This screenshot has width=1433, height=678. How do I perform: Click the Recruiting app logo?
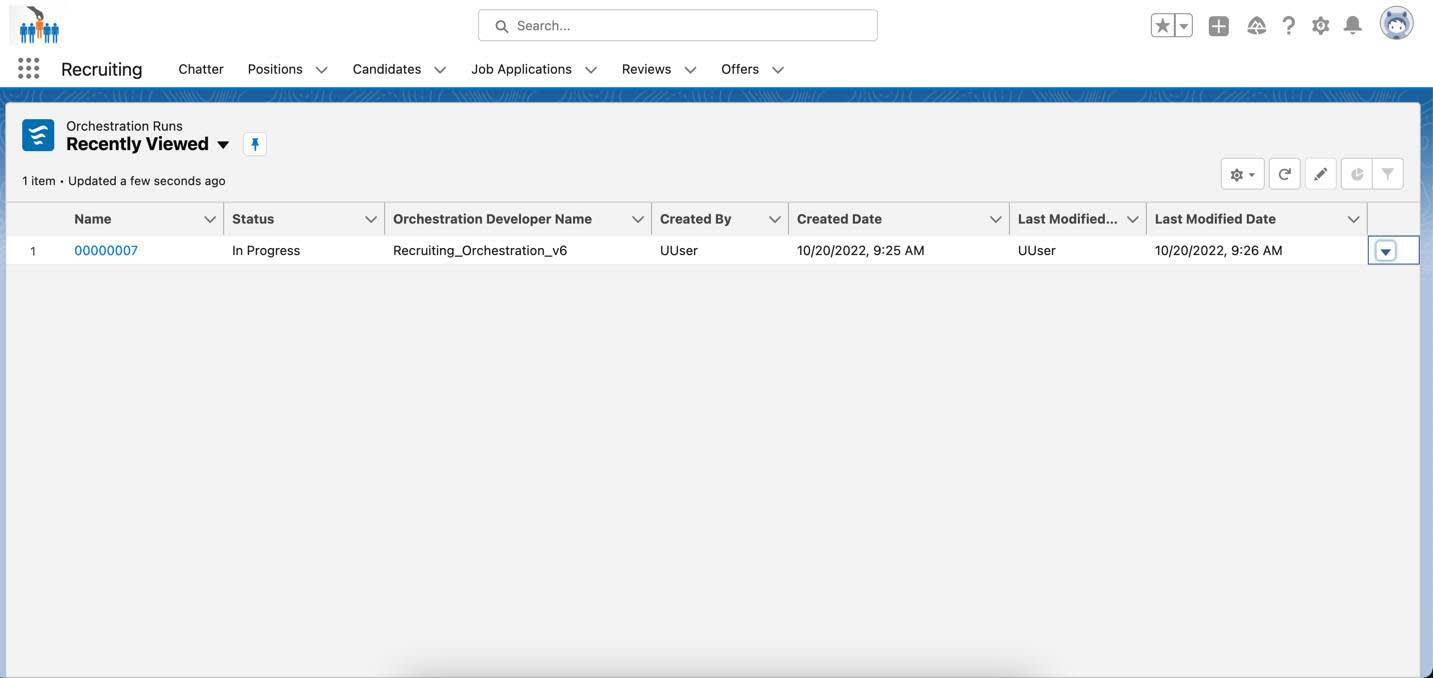coord(39,25)
